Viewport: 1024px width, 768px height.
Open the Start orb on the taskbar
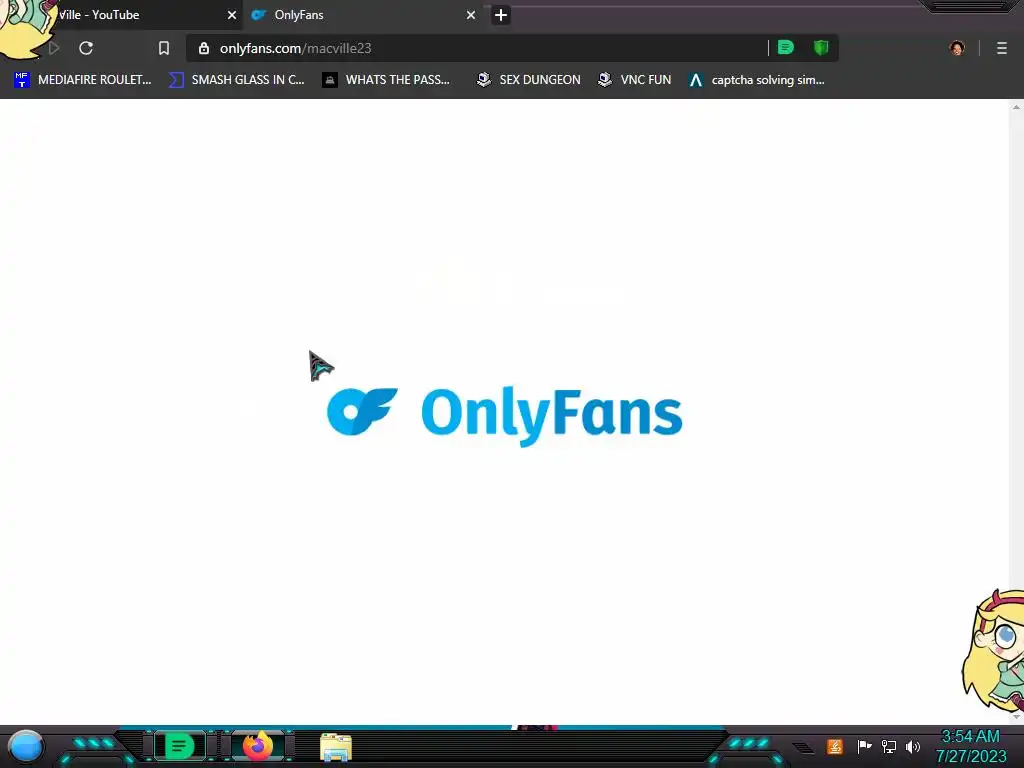point(25,746)
